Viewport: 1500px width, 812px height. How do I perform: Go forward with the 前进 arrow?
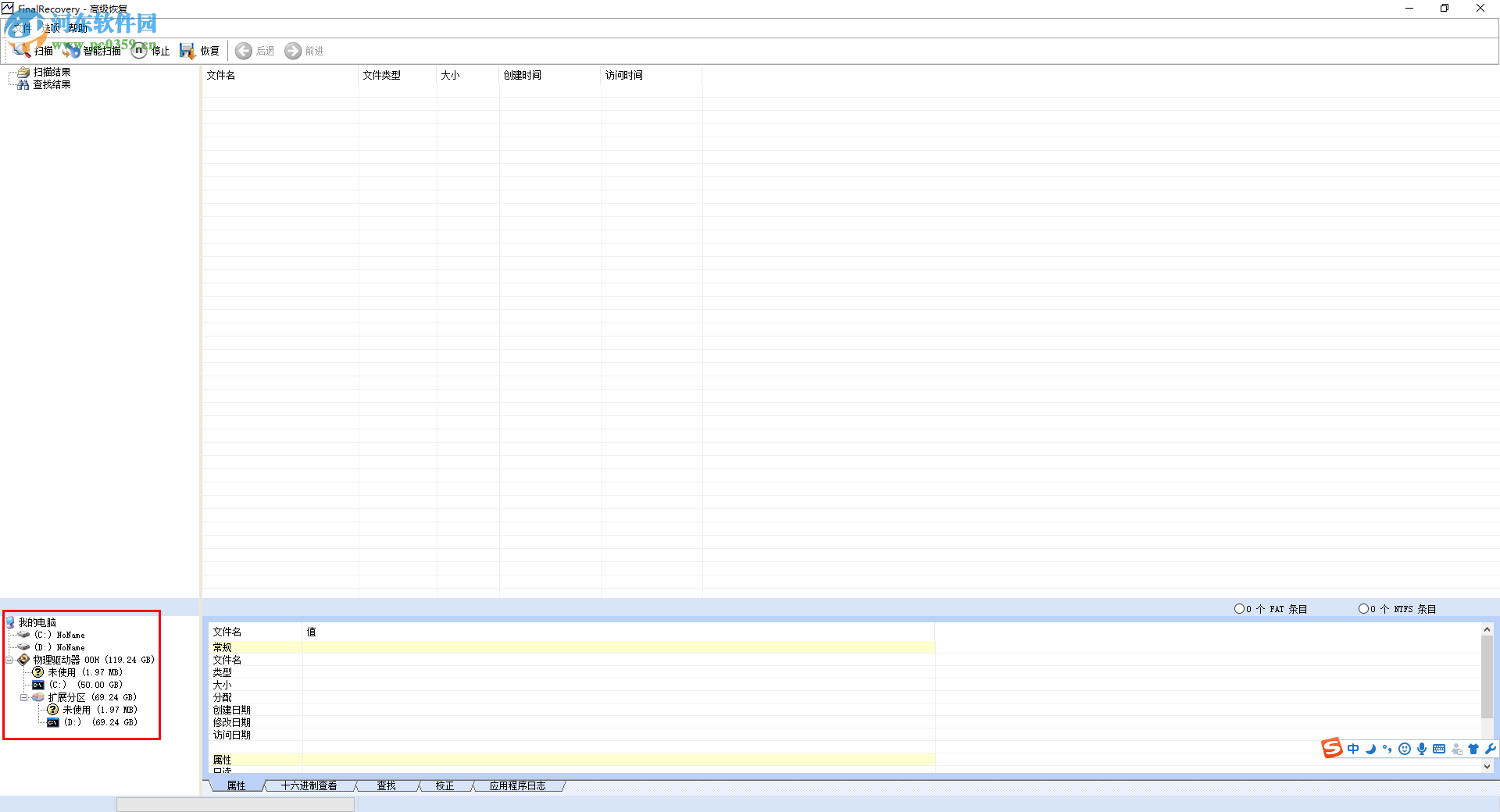point(293,51)
